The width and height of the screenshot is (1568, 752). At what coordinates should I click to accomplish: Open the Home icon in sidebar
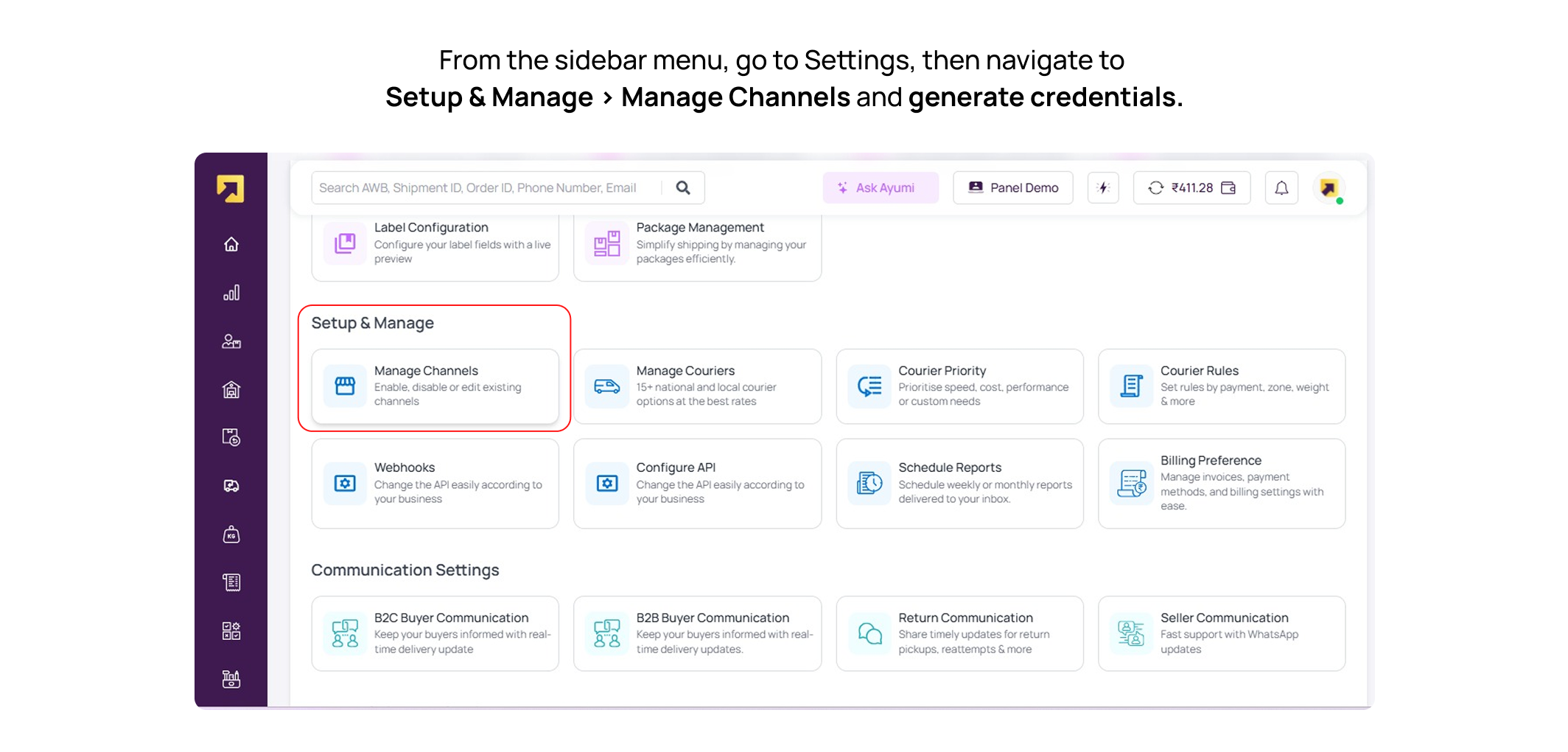point(231,244)
